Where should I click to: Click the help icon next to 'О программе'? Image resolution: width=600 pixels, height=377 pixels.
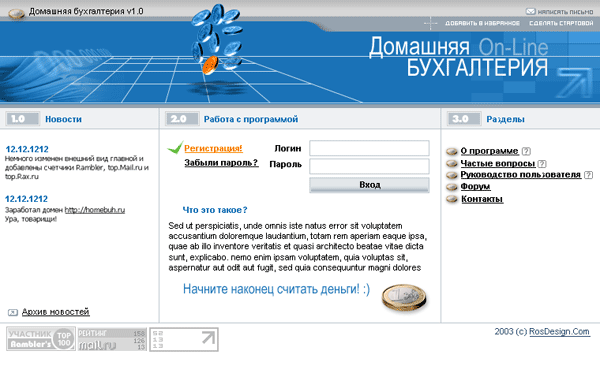pos(527,151)
